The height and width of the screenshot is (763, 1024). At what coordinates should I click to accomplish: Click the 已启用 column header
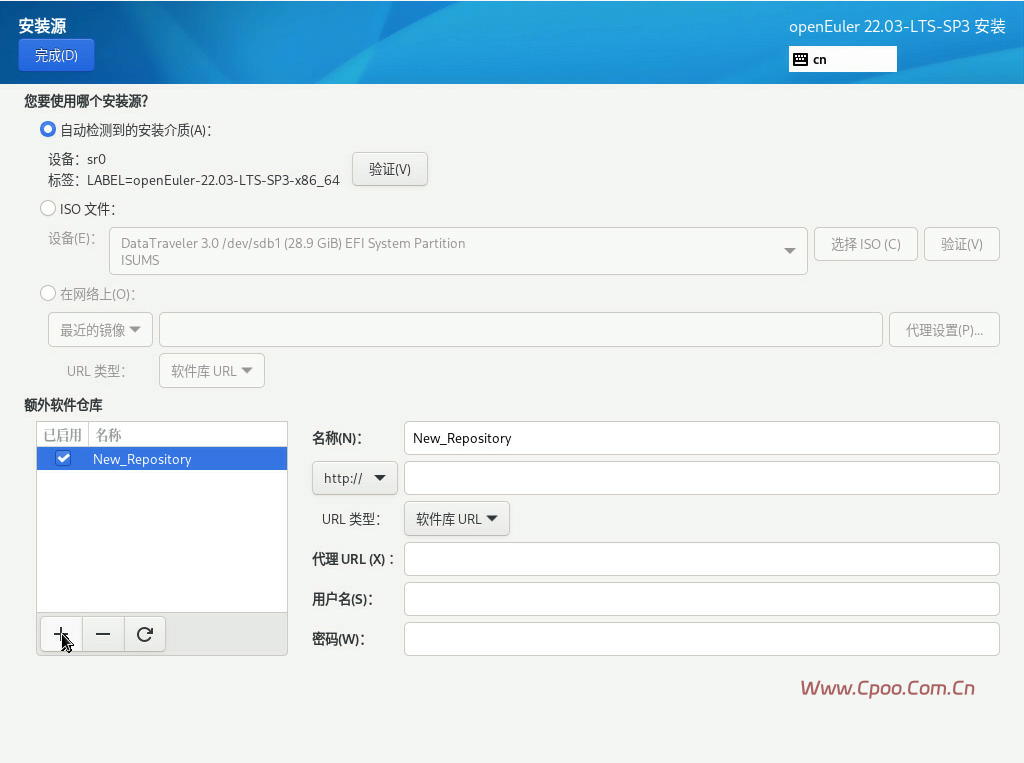point(63,435)
